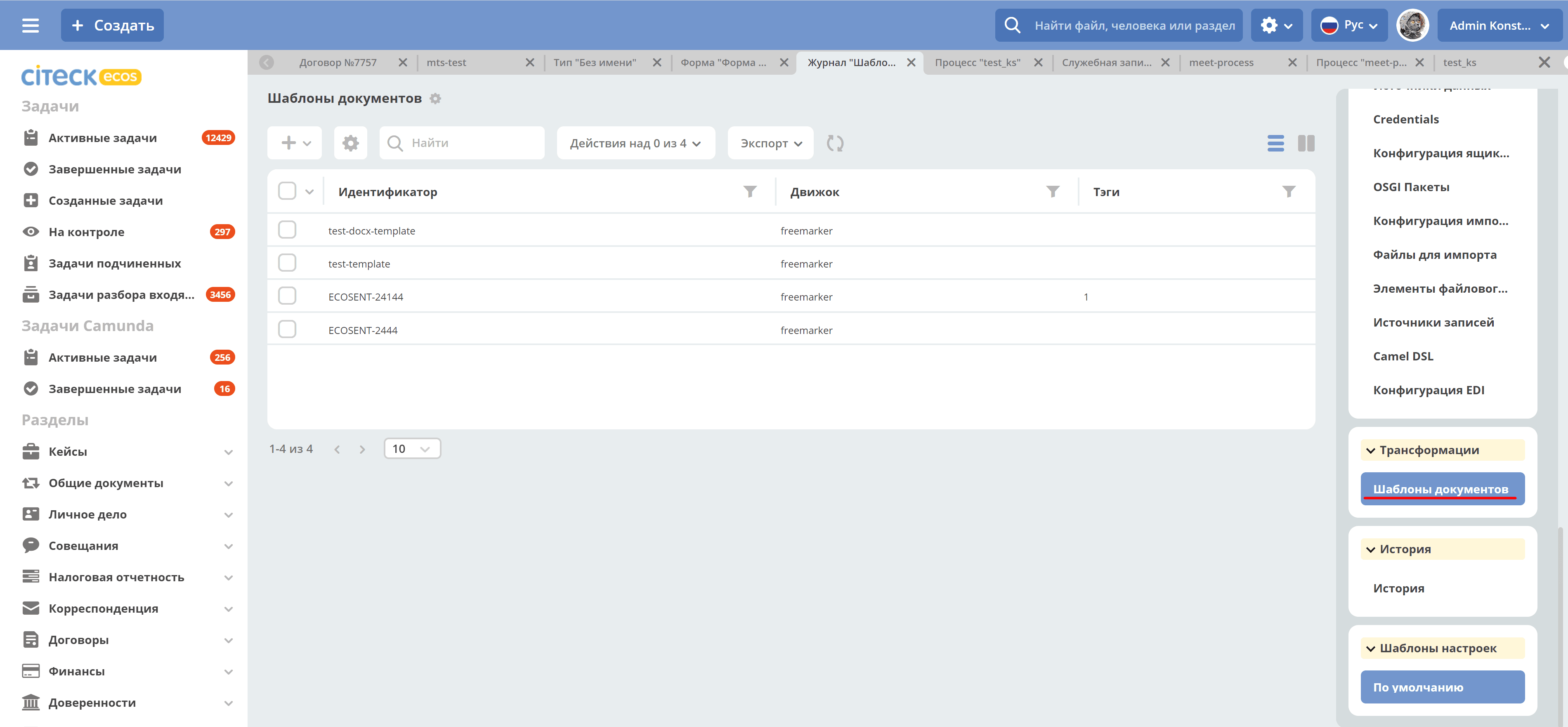The width and height of the screenshot is (1568, 727).
Task: Click the user avatar picture
Action: (1412, 26)
